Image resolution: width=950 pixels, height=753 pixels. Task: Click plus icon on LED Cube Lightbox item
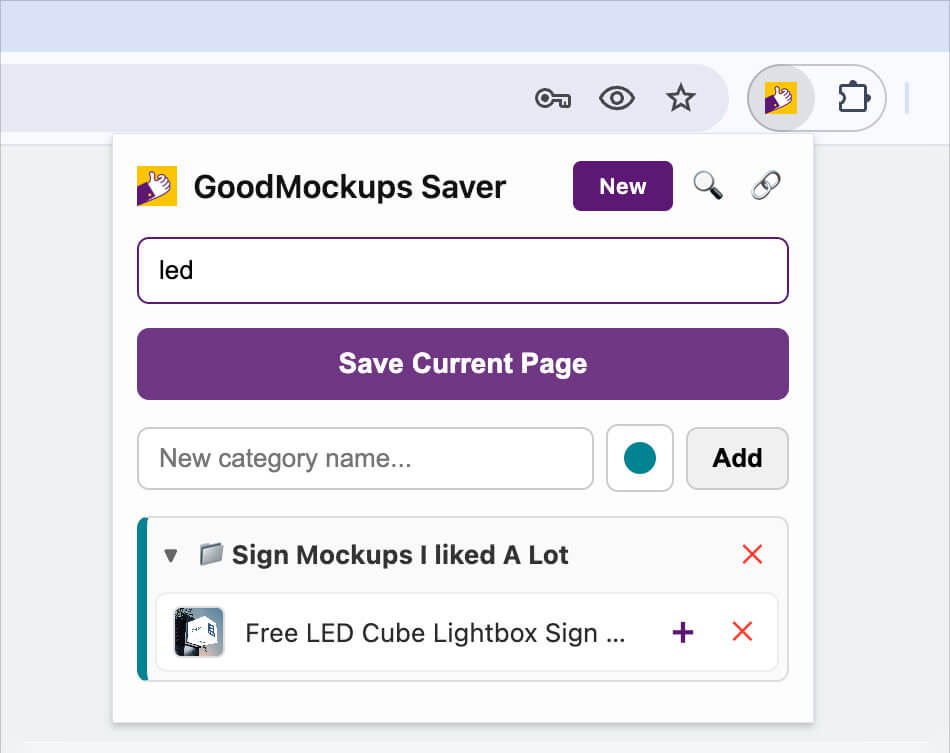683,632
